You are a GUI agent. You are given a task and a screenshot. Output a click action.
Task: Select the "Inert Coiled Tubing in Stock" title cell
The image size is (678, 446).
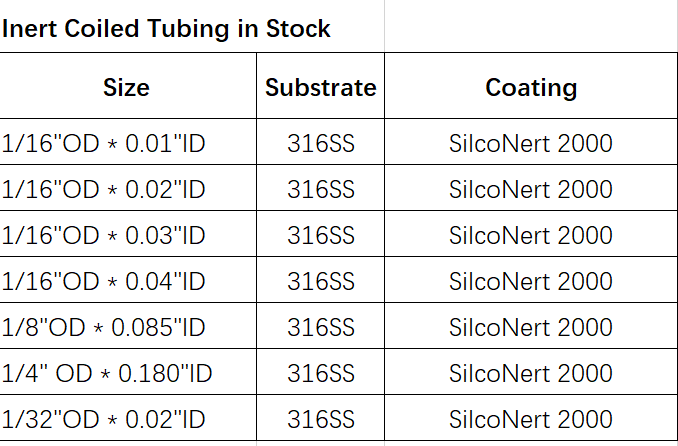[166, 29]
